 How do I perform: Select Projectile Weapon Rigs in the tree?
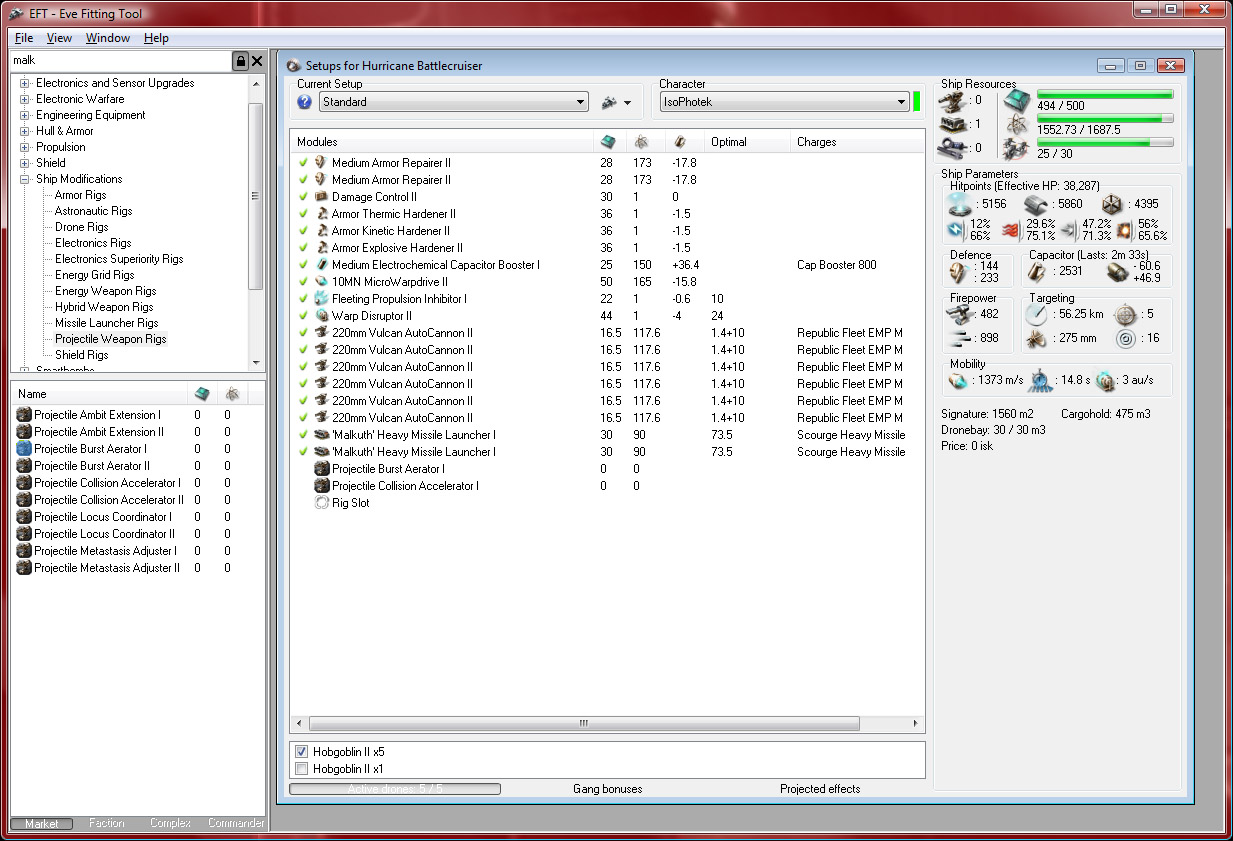tap(111, 339)
